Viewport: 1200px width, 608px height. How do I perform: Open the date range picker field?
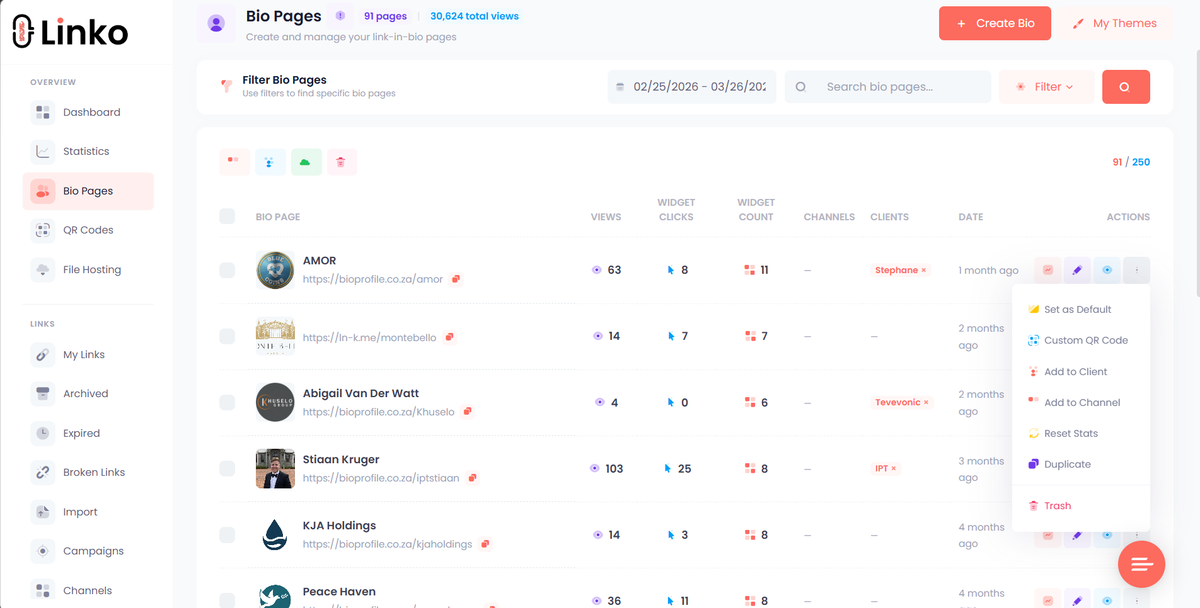[691, 87]
